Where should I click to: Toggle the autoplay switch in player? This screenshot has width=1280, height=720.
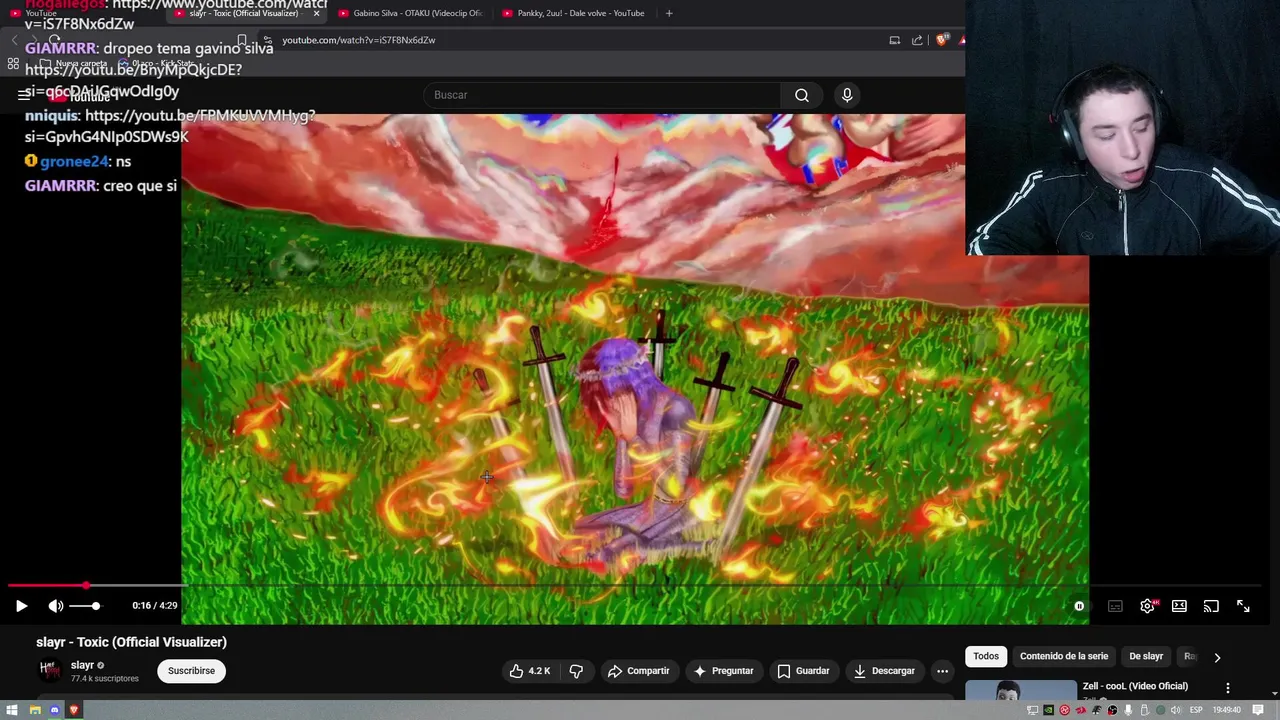[1079, 606]
